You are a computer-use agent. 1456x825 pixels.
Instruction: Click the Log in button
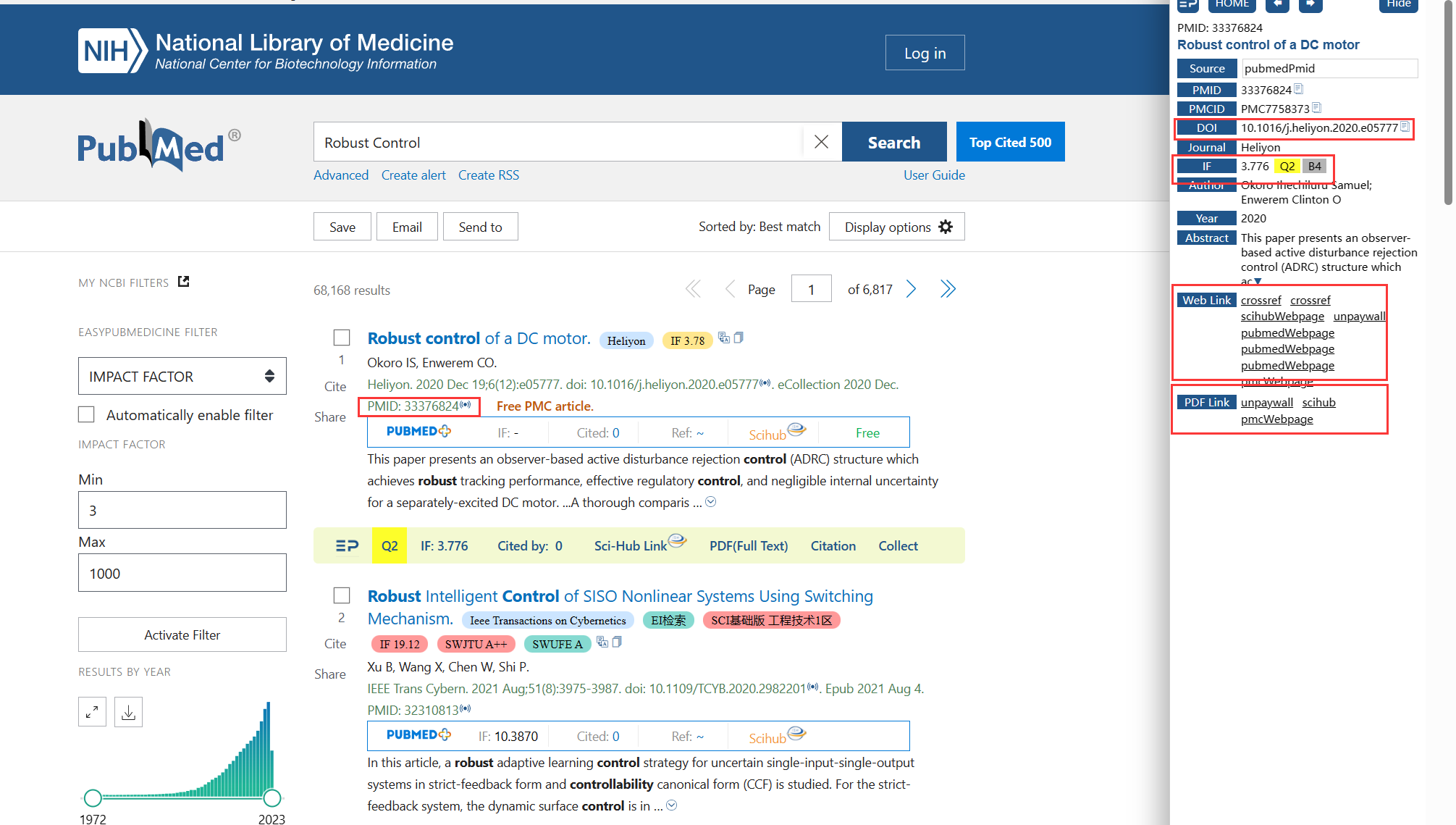(x=925, y=53)
